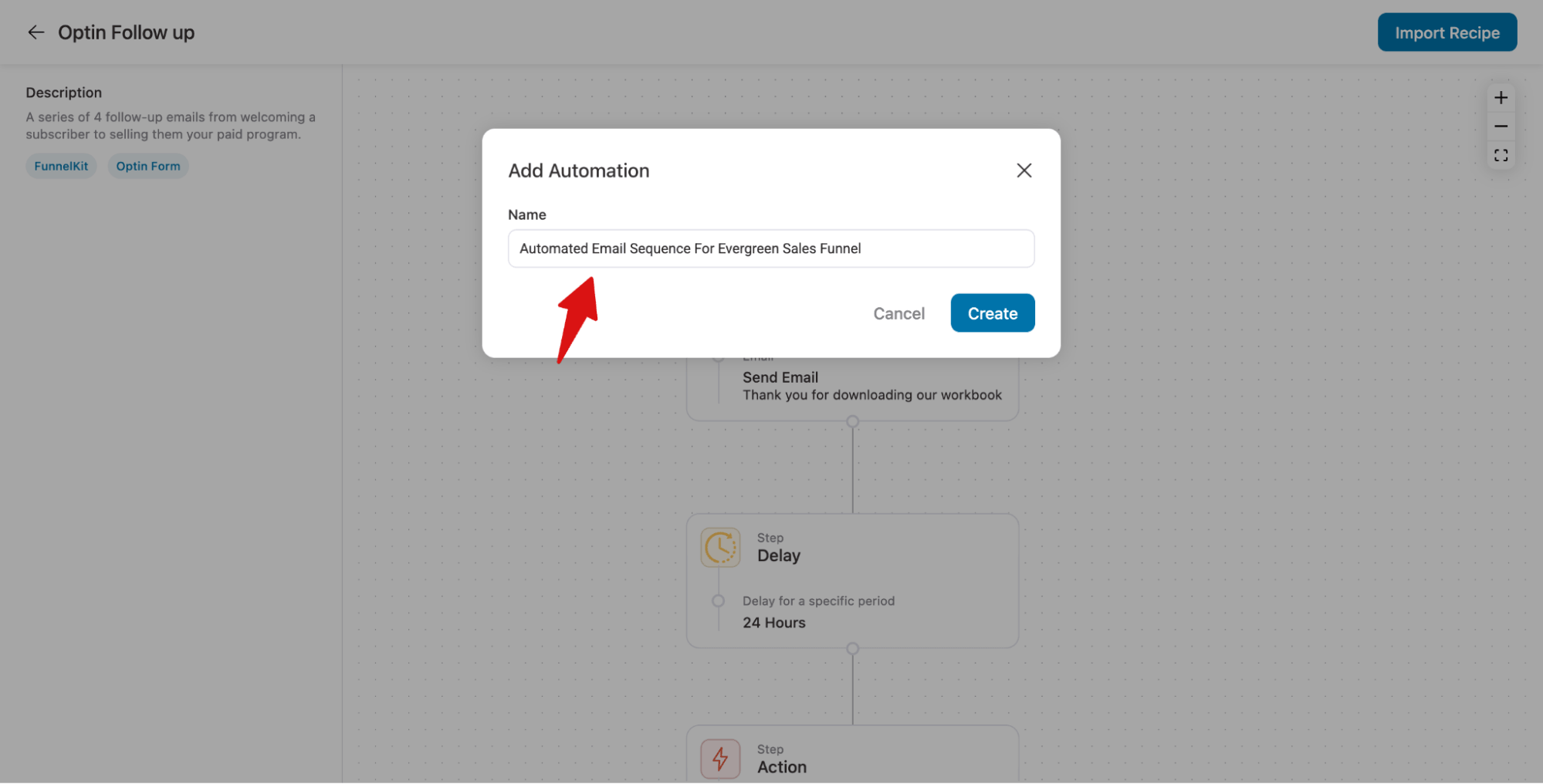Screen dimensions: 1543x784
Task: Close the Add Automation dialog
Action: (x=1024, y=170)
